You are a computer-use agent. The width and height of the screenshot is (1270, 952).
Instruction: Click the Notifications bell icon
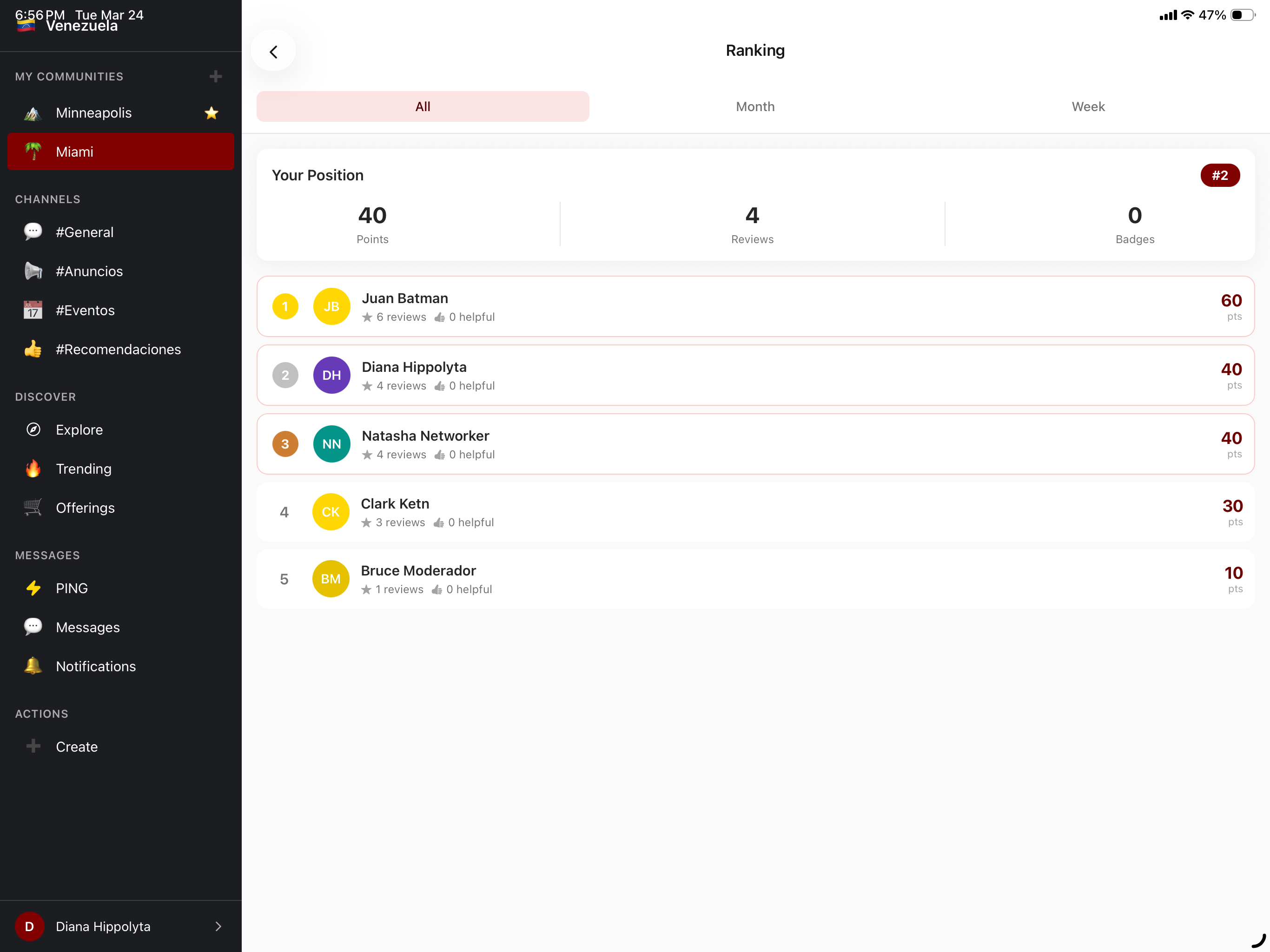pyautogui.click(x=33, y=666)
